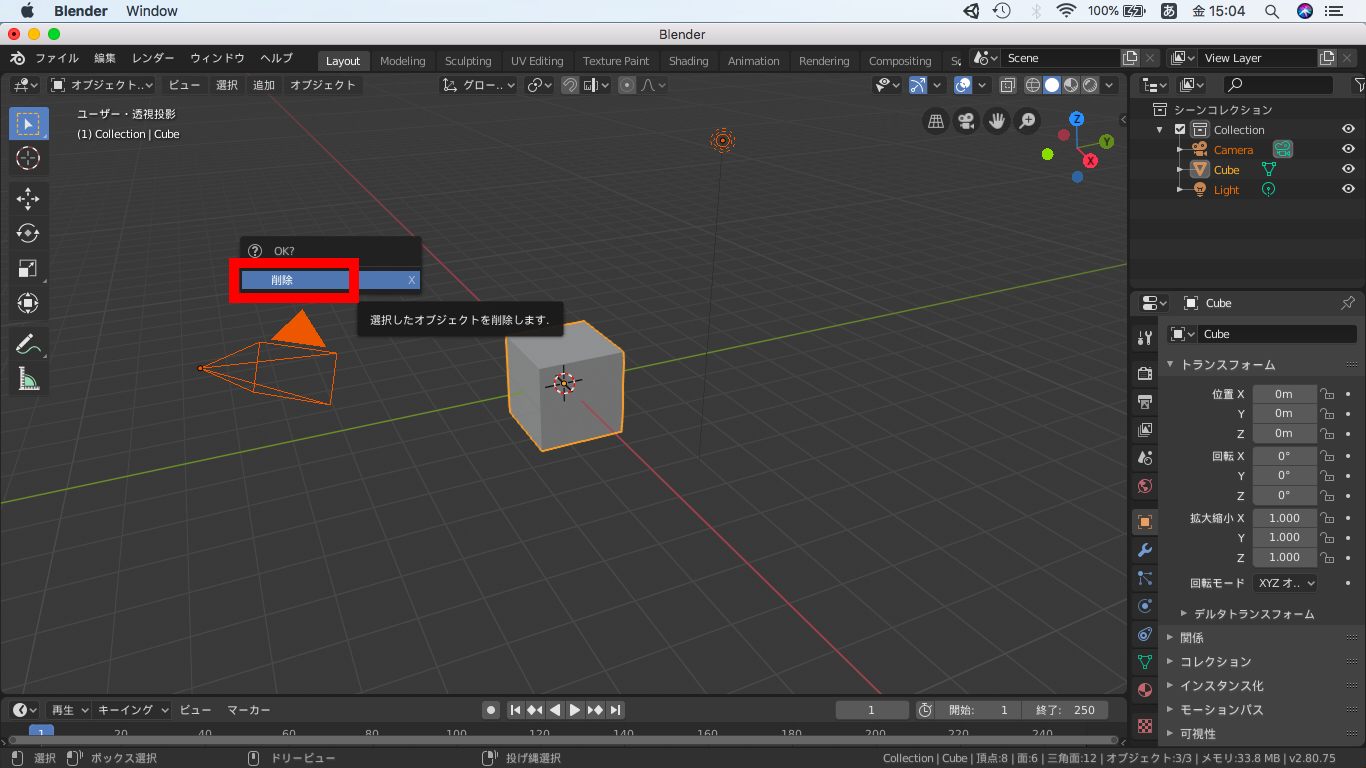
Task: Open the World properties tab
Action: (1145, 486)
